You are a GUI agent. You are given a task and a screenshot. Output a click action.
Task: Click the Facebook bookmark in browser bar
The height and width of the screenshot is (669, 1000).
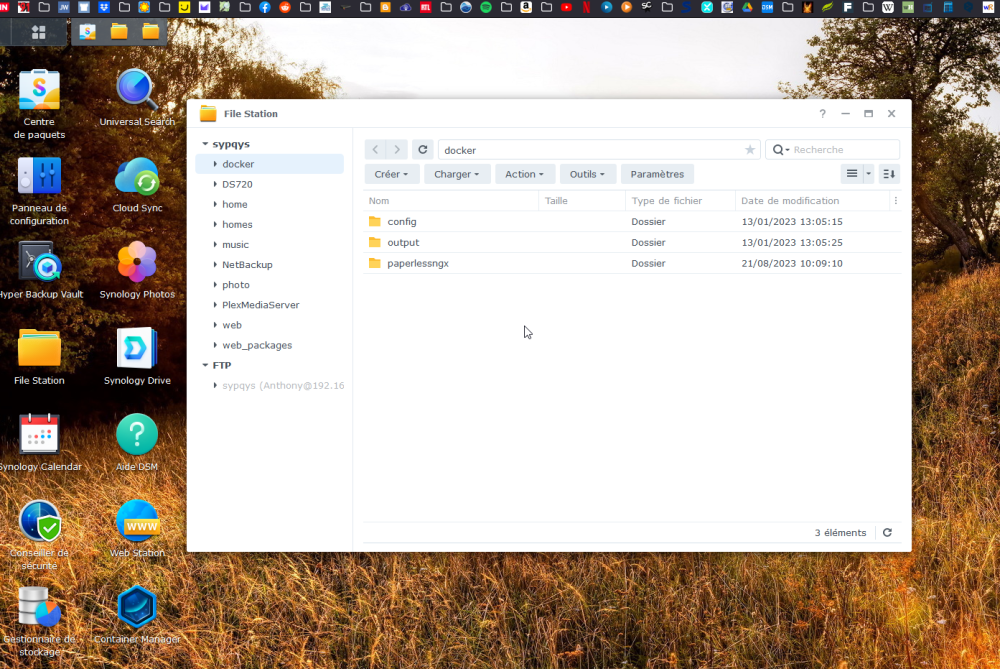(x=265, y=8)
